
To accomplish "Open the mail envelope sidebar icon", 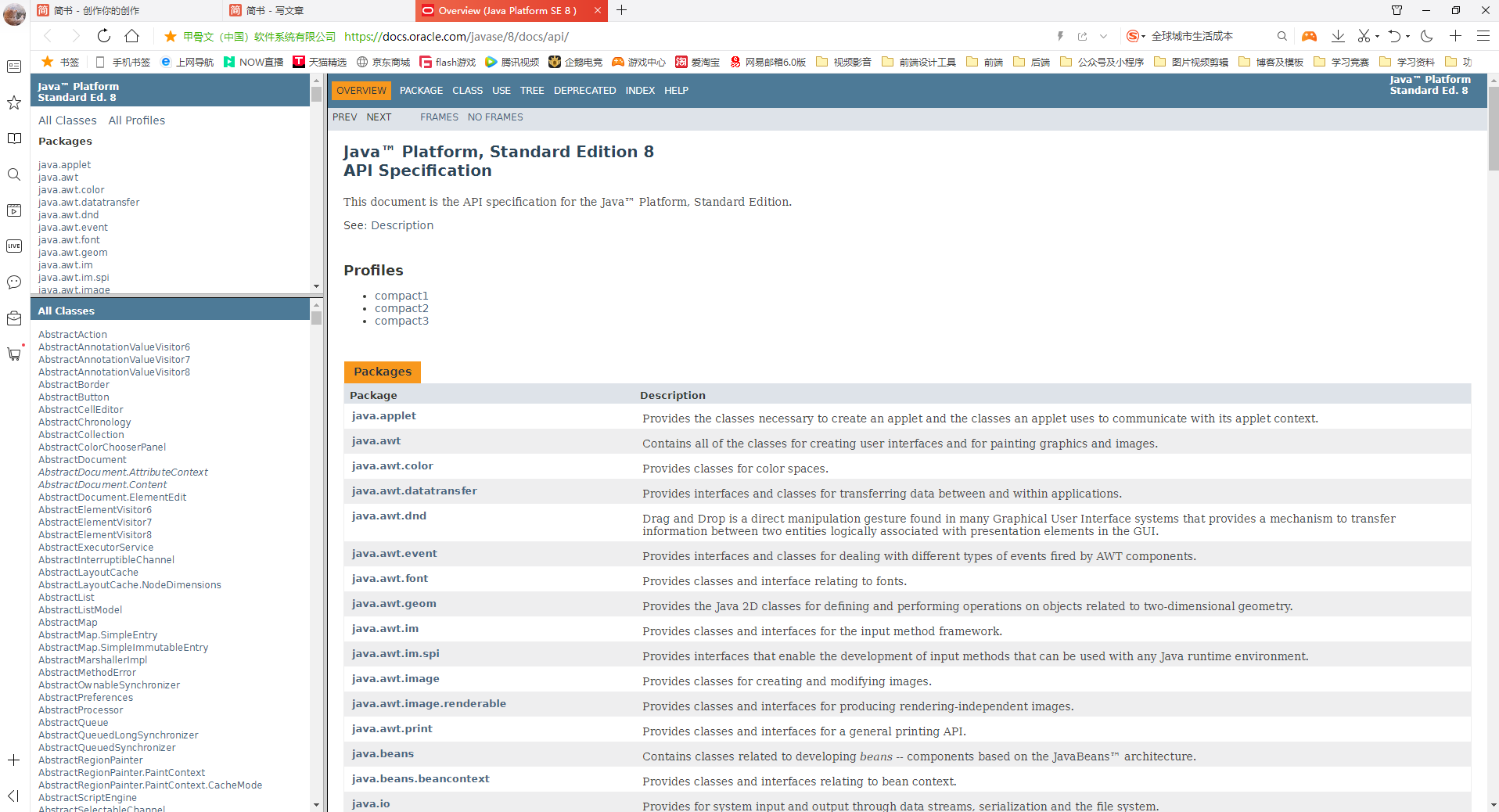I will 14,318.
